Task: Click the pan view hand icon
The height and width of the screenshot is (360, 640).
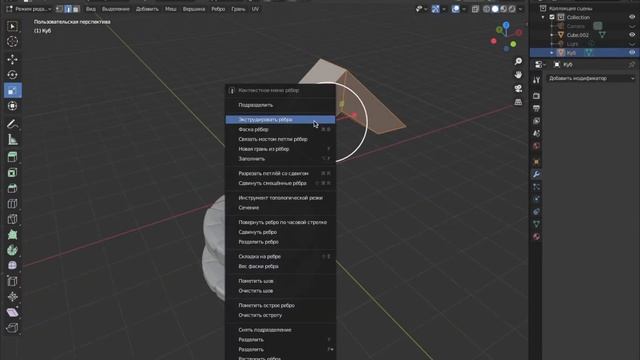Action: (x=518, y=75)
